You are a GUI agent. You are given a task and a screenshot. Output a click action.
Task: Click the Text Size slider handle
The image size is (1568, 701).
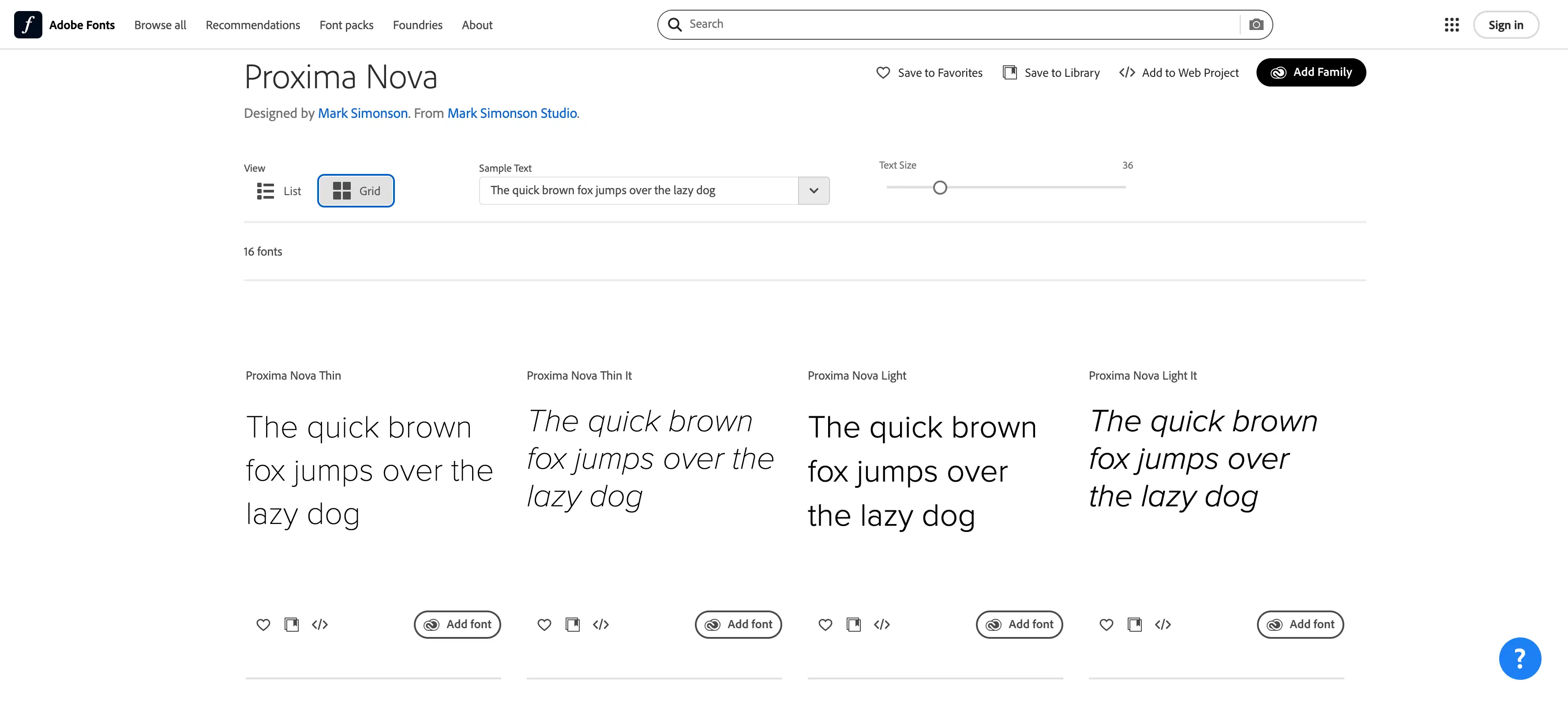940,188
